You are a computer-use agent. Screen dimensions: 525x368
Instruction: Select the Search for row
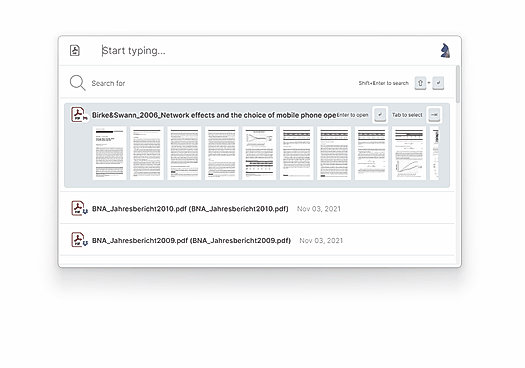[x=257, y=83]
